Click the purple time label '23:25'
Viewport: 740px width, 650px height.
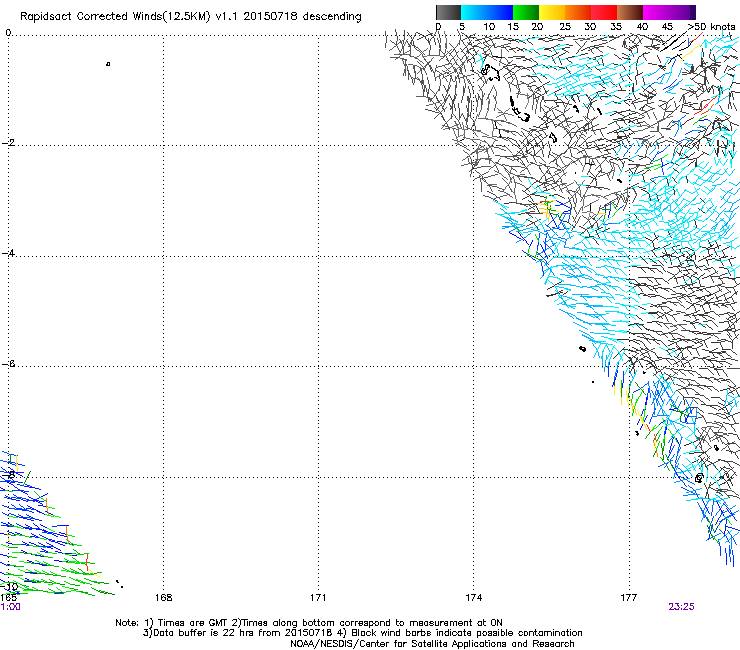681,607
